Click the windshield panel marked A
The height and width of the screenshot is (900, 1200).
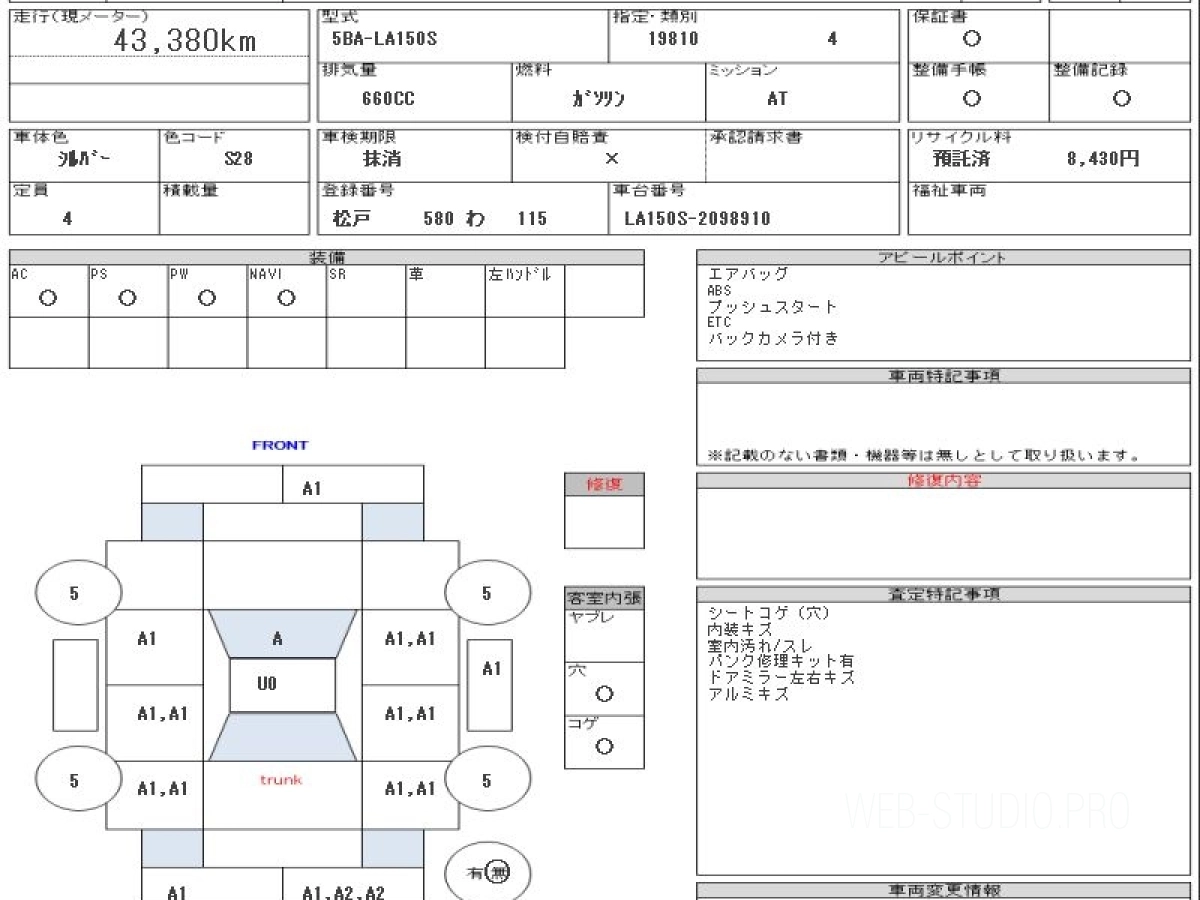coord(282,634)
